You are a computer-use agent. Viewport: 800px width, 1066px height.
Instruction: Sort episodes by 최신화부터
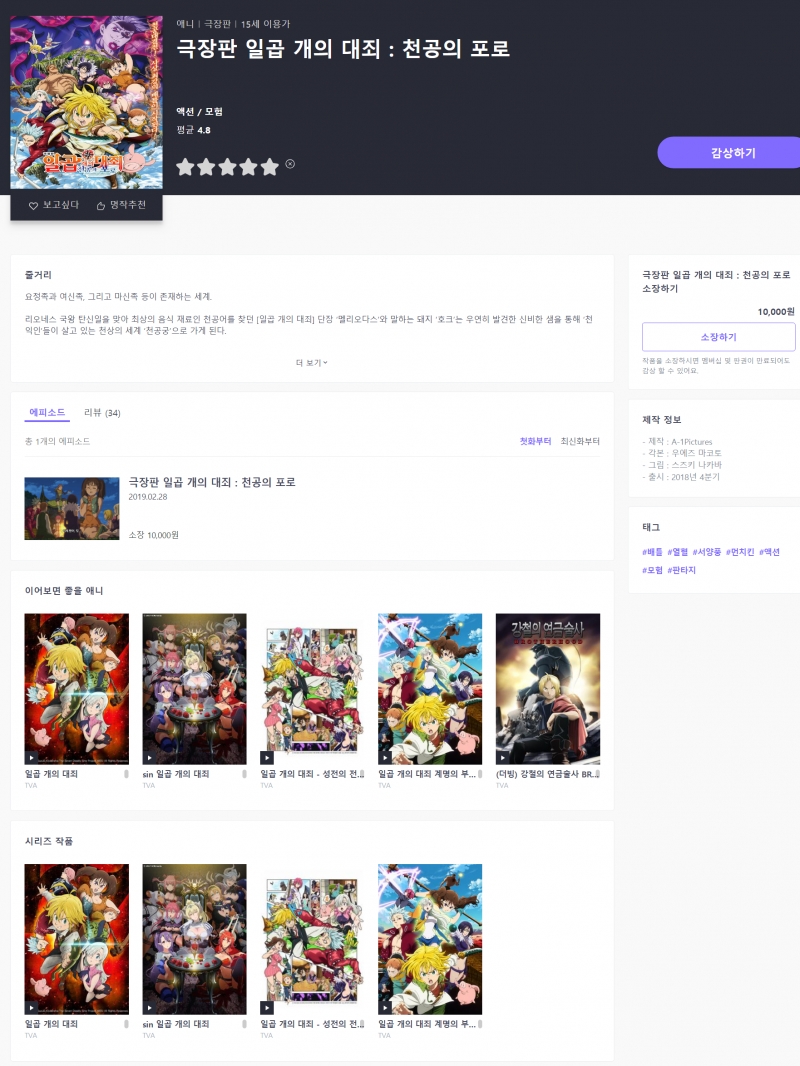point(580,441)
